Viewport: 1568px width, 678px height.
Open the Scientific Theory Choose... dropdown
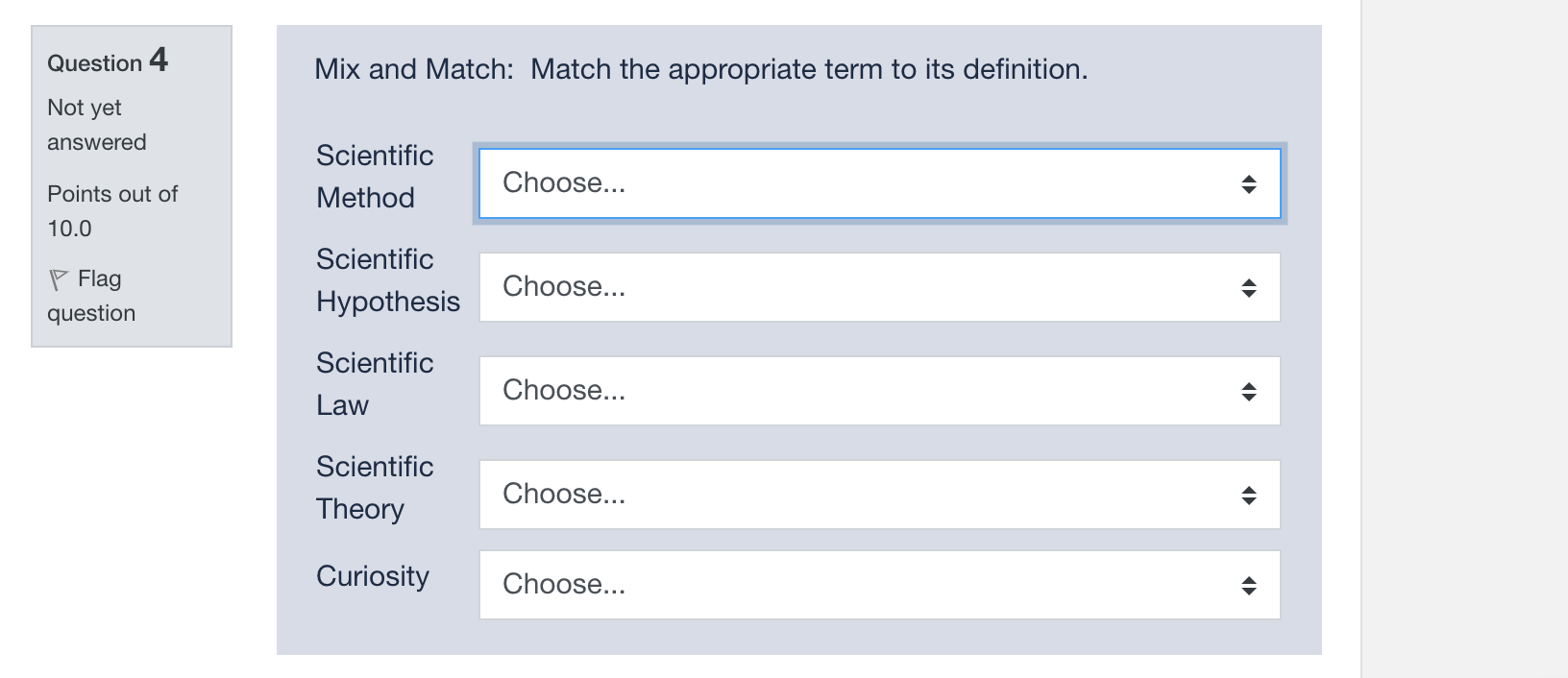(x=865, y=495)
